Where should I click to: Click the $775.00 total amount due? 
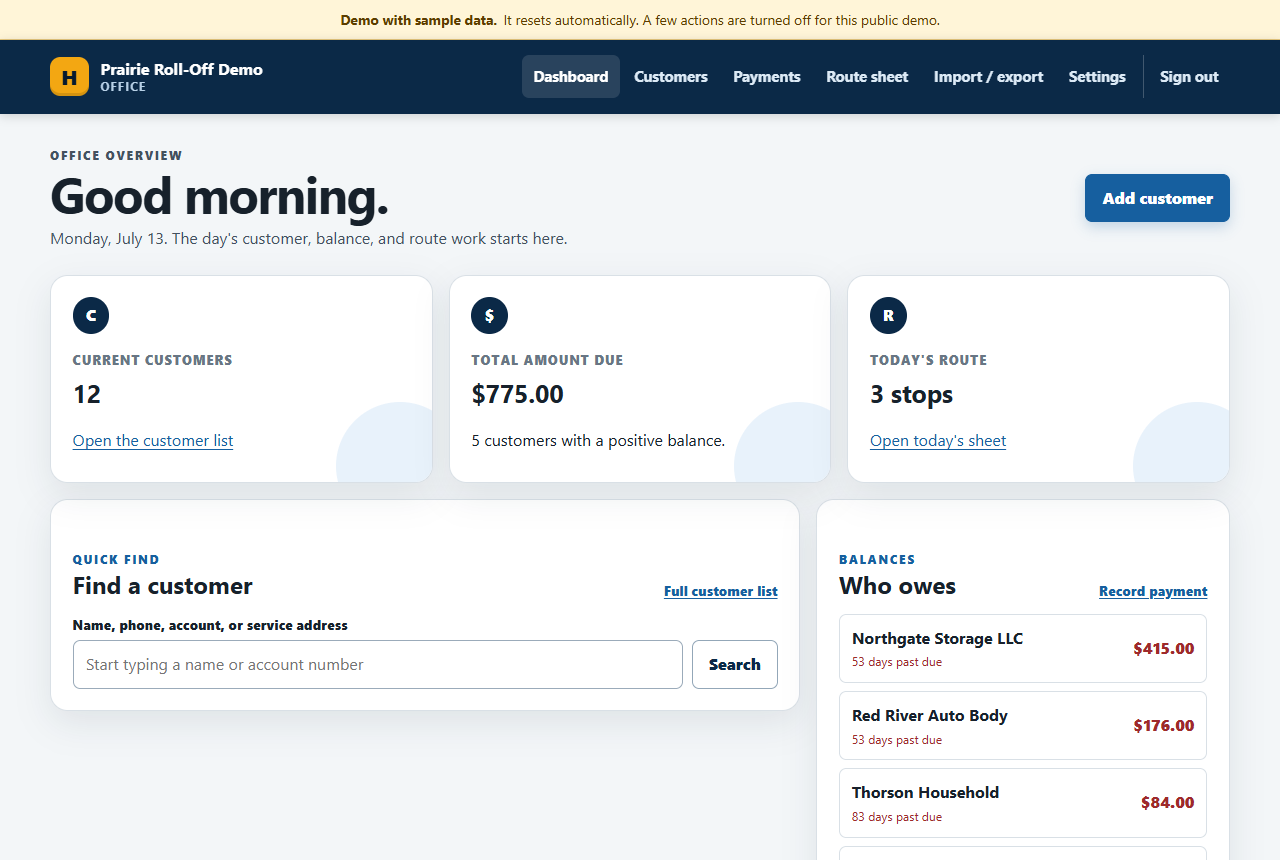click(518, 394)
